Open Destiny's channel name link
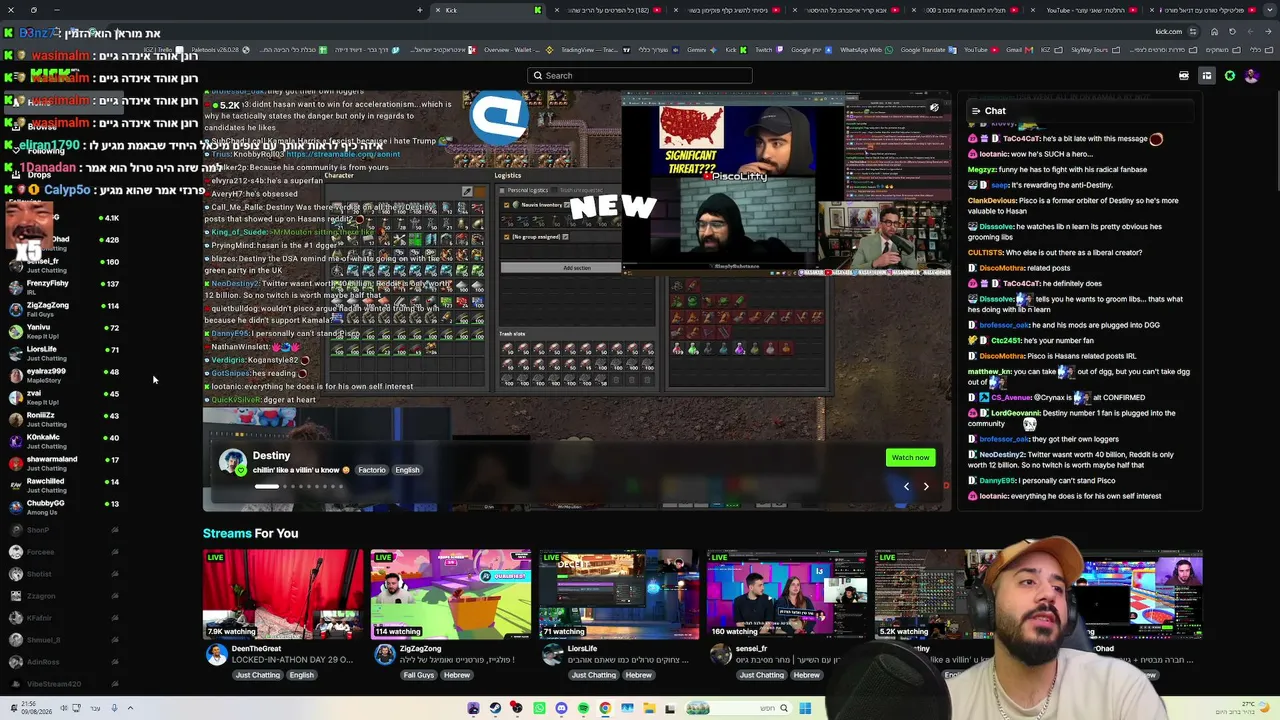 pos(271,455)
